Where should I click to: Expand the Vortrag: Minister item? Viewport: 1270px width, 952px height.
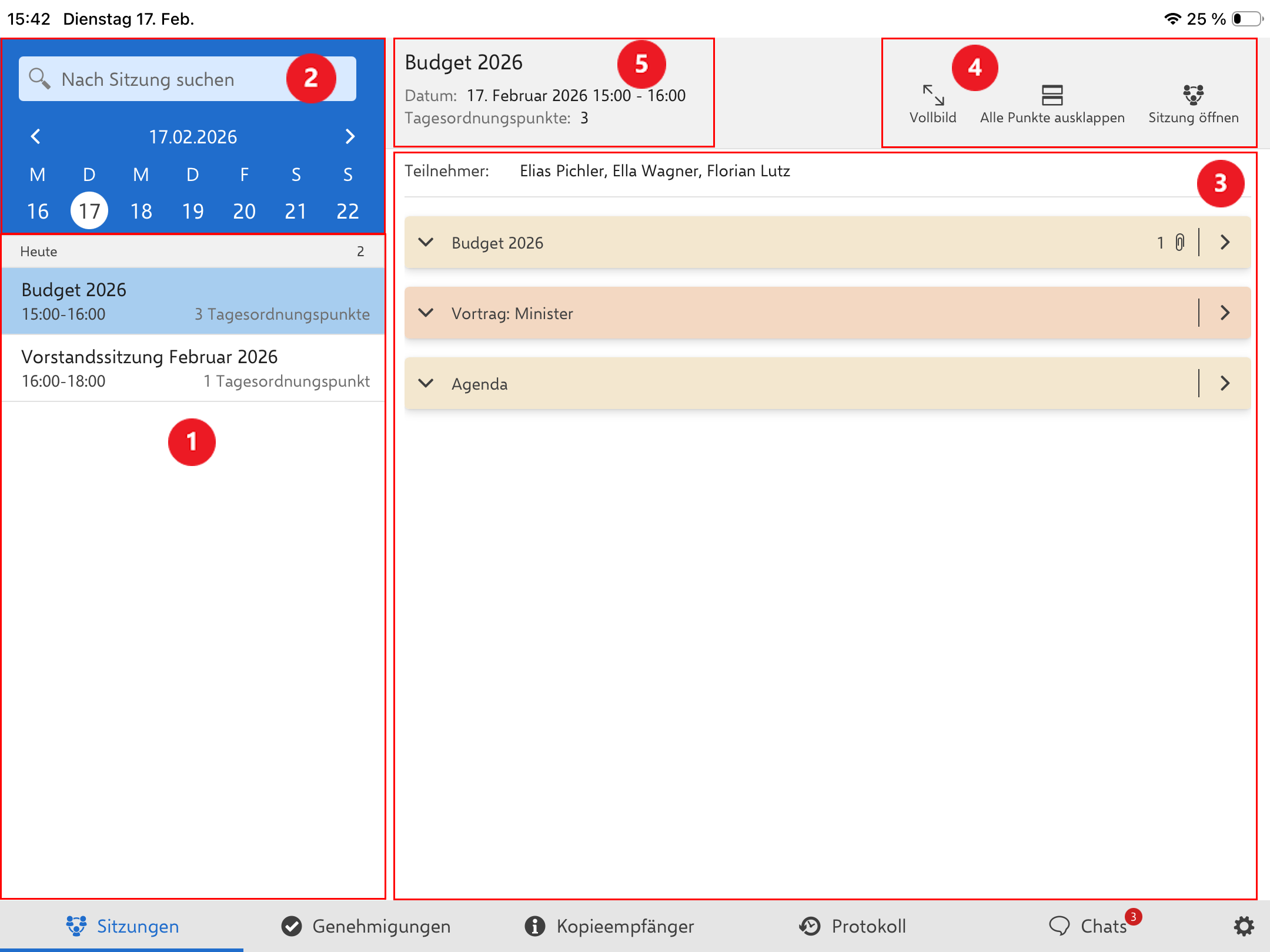pos(426,313)
